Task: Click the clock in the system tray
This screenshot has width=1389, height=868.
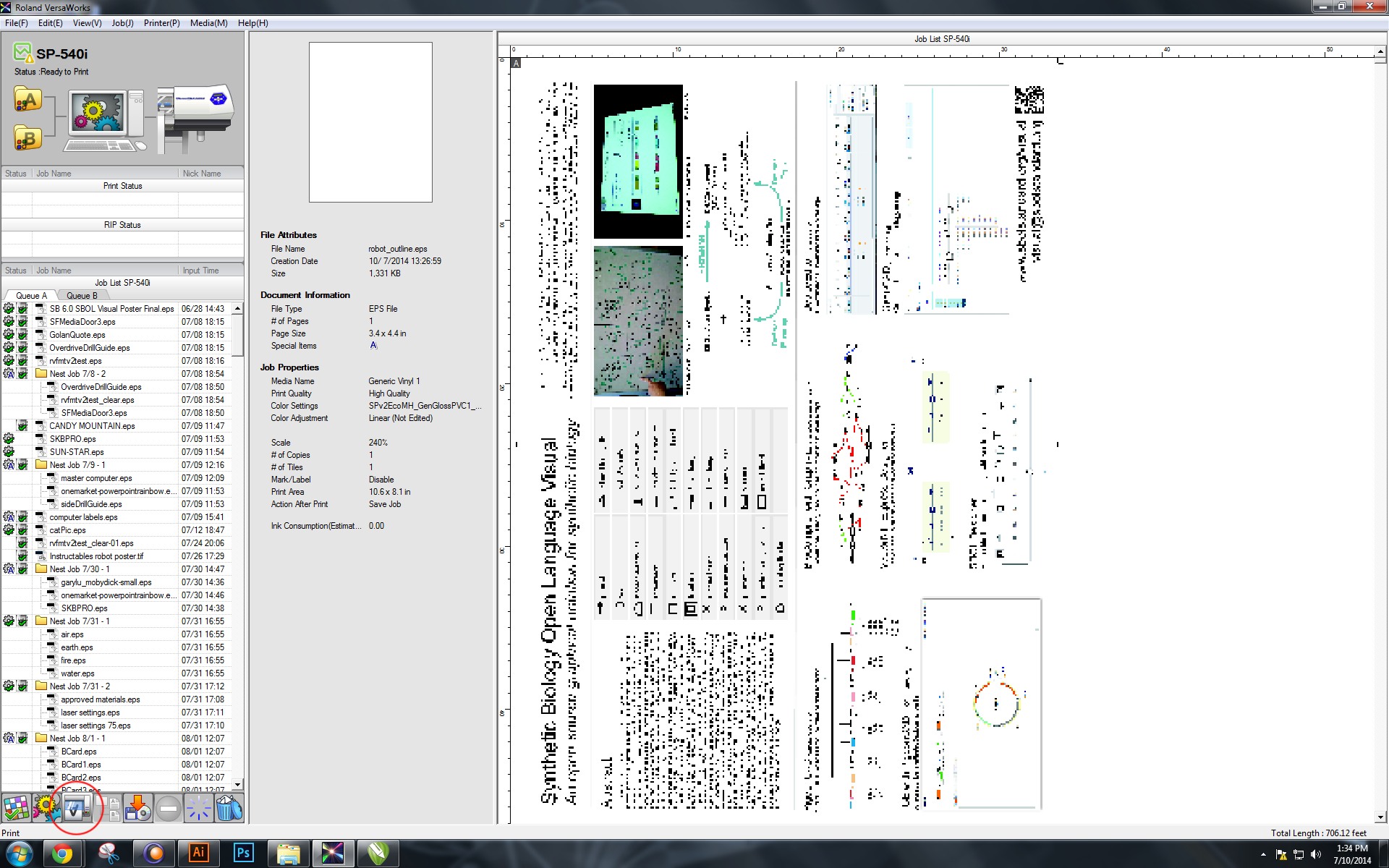Action: (x=1351, y=854)
